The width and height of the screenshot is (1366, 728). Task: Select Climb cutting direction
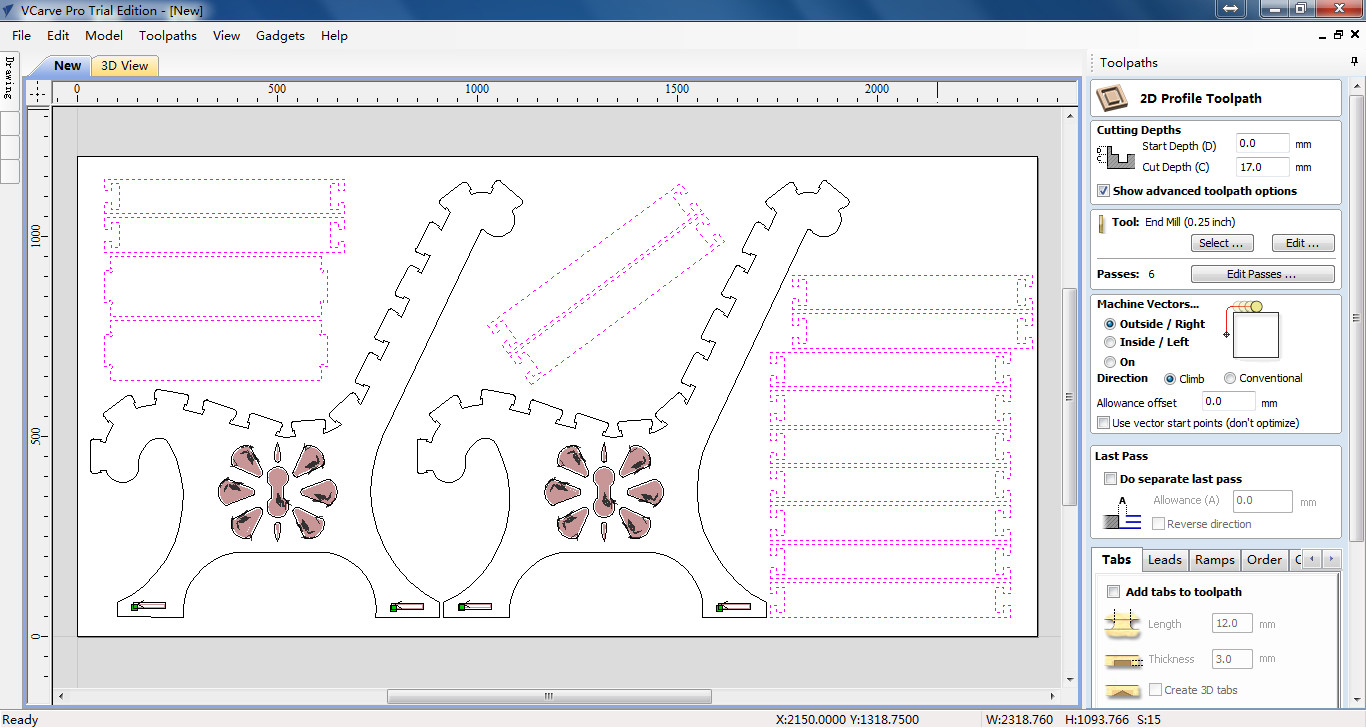(1170, 379)
